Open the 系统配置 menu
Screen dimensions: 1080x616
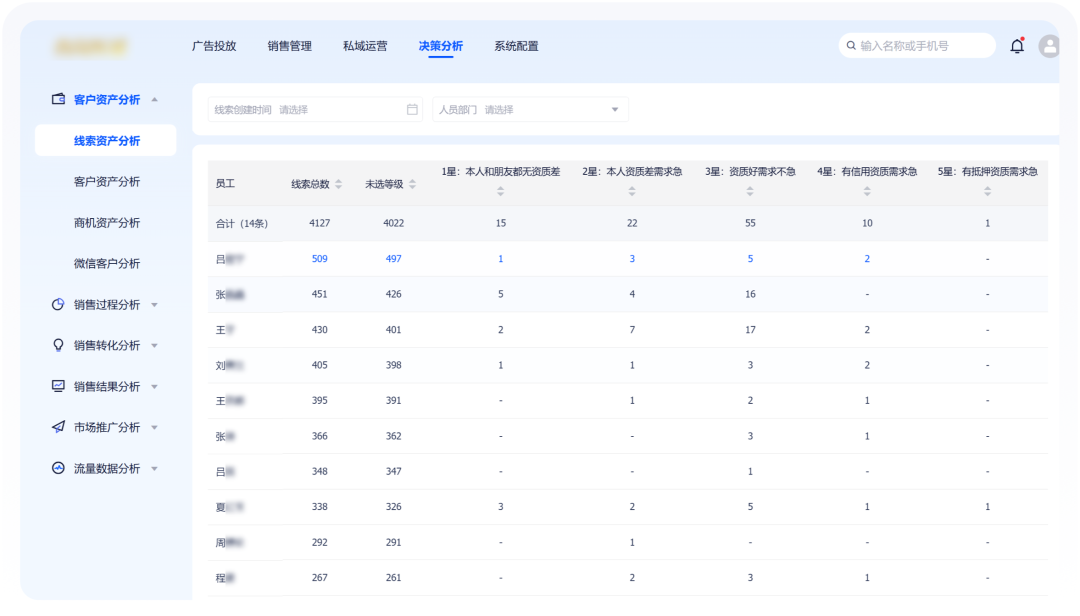tap(515, 45)
